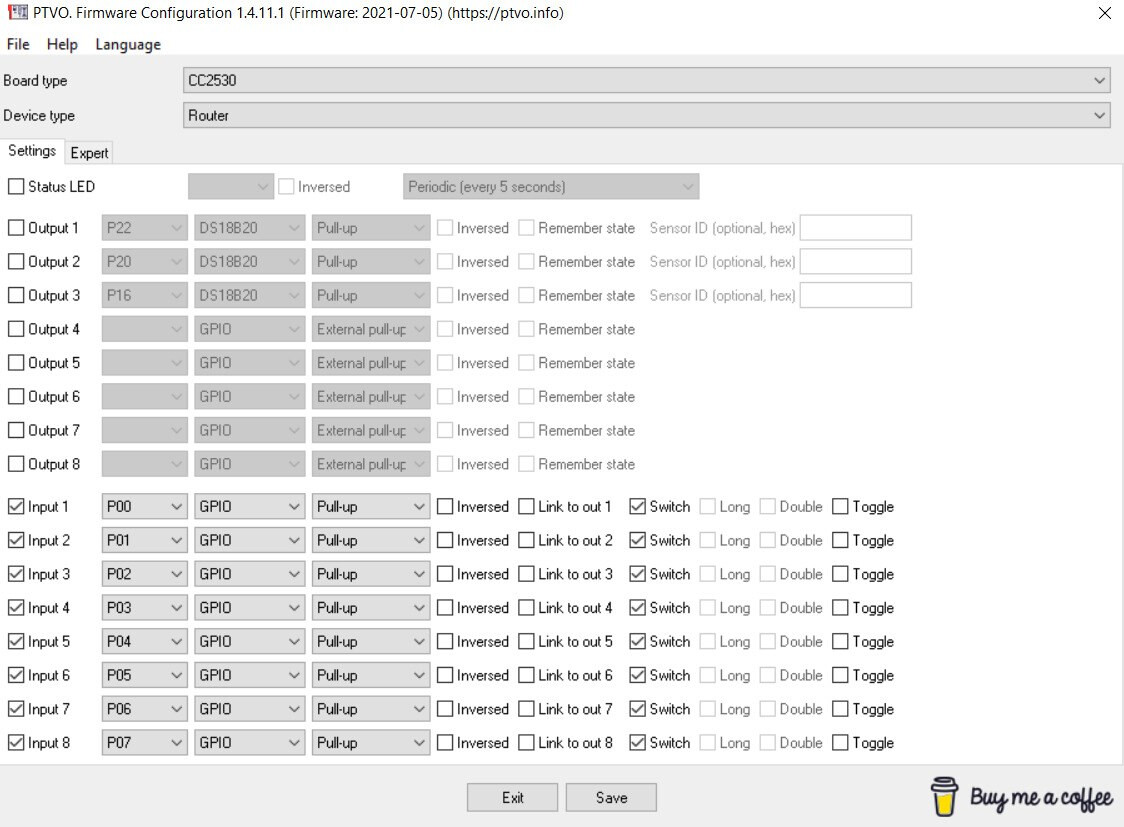This screenshot has width=1124, height=827.
Task: Click the Exit button
Action: [513, 798]
